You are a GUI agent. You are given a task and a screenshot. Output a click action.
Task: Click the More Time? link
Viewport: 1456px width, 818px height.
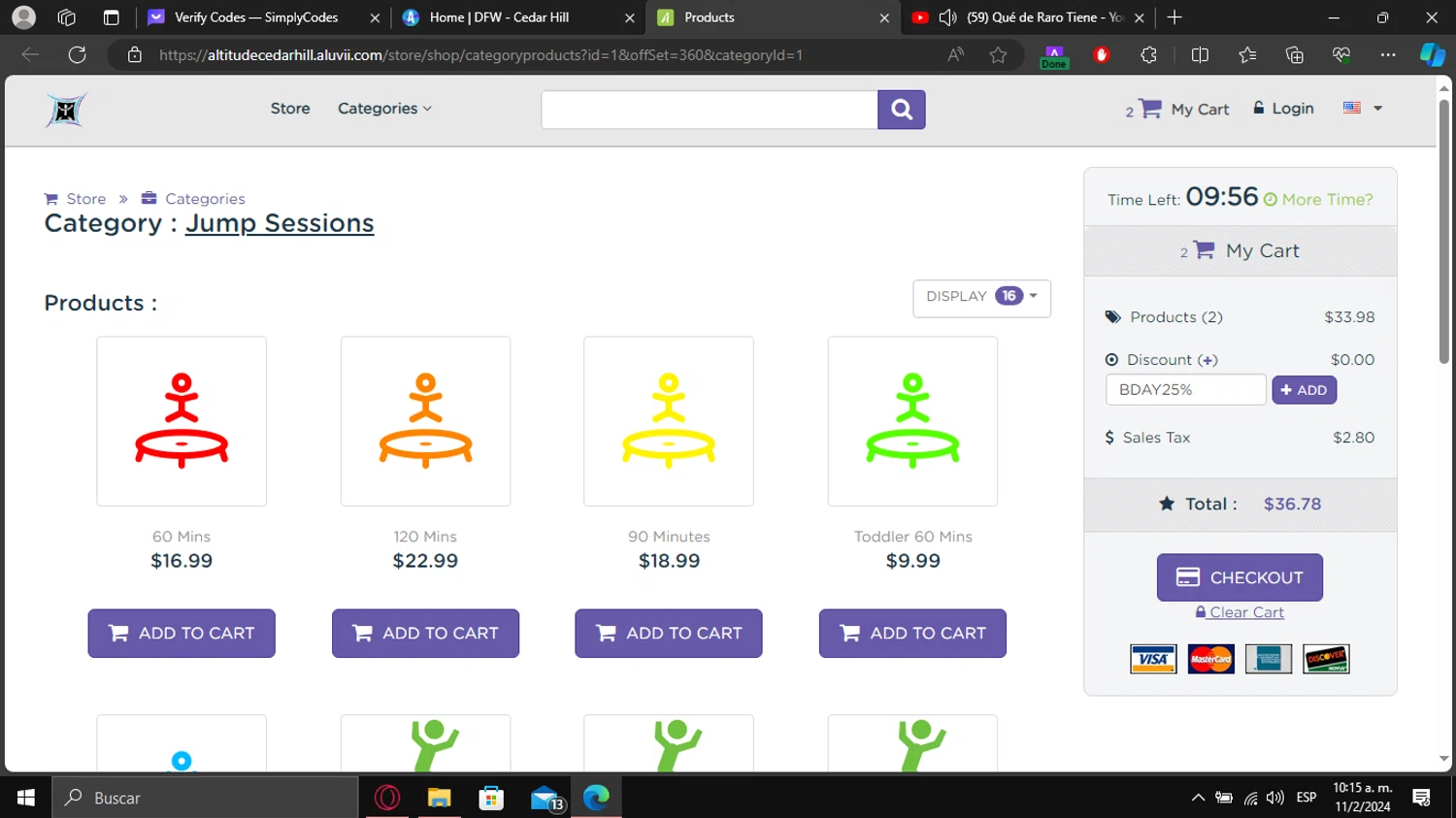pos(1318,199)
